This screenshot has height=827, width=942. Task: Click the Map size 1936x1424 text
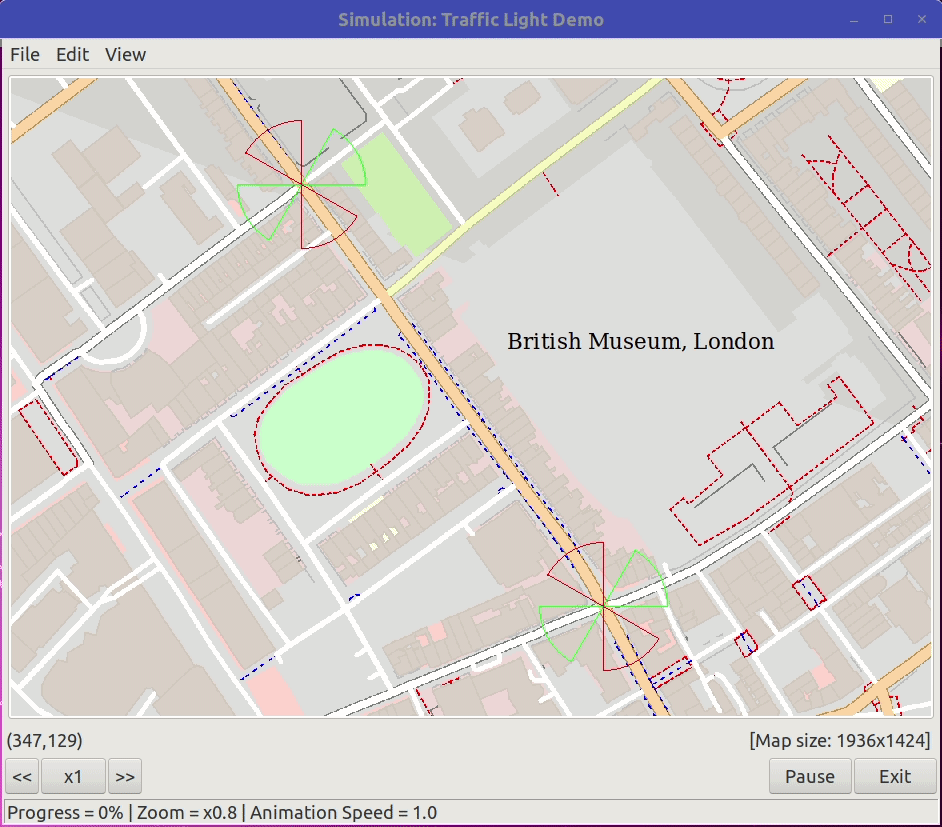coord(840,741)
